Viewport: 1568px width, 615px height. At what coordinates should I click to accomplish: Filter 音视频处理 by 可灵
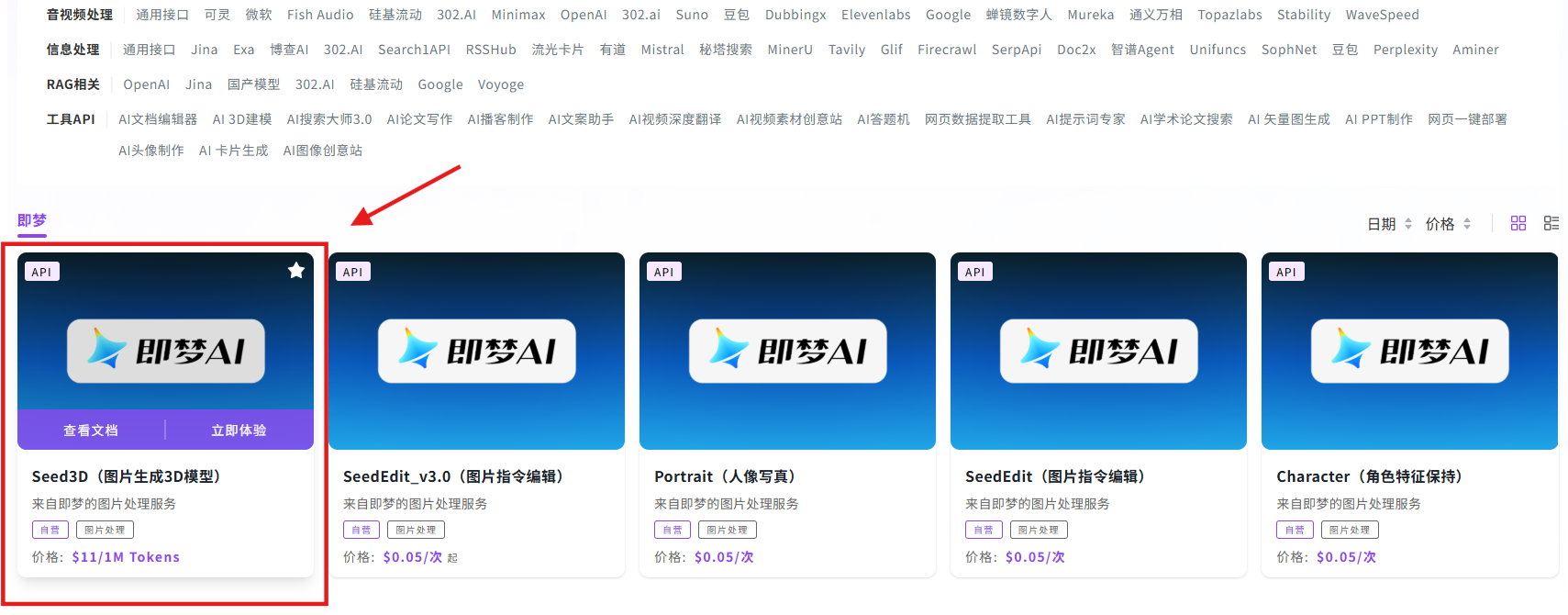pyautogui.click(x=217, y=15)
